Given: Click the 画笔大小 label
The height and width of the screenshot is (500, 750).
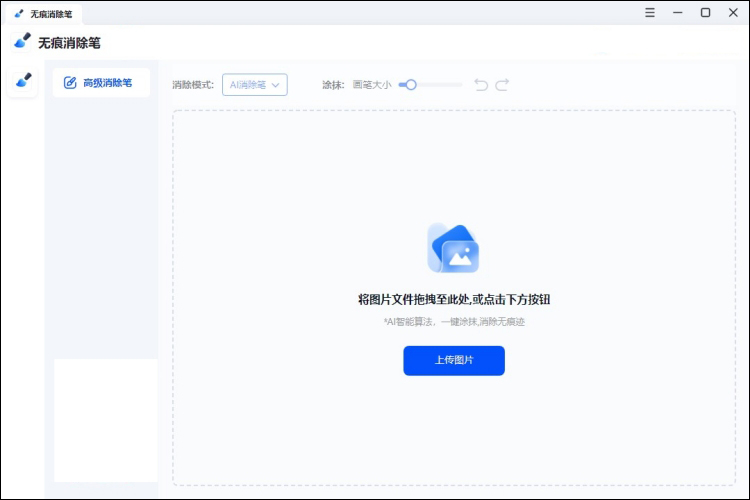Looking at the screenshot, I should tap(372, 85).
